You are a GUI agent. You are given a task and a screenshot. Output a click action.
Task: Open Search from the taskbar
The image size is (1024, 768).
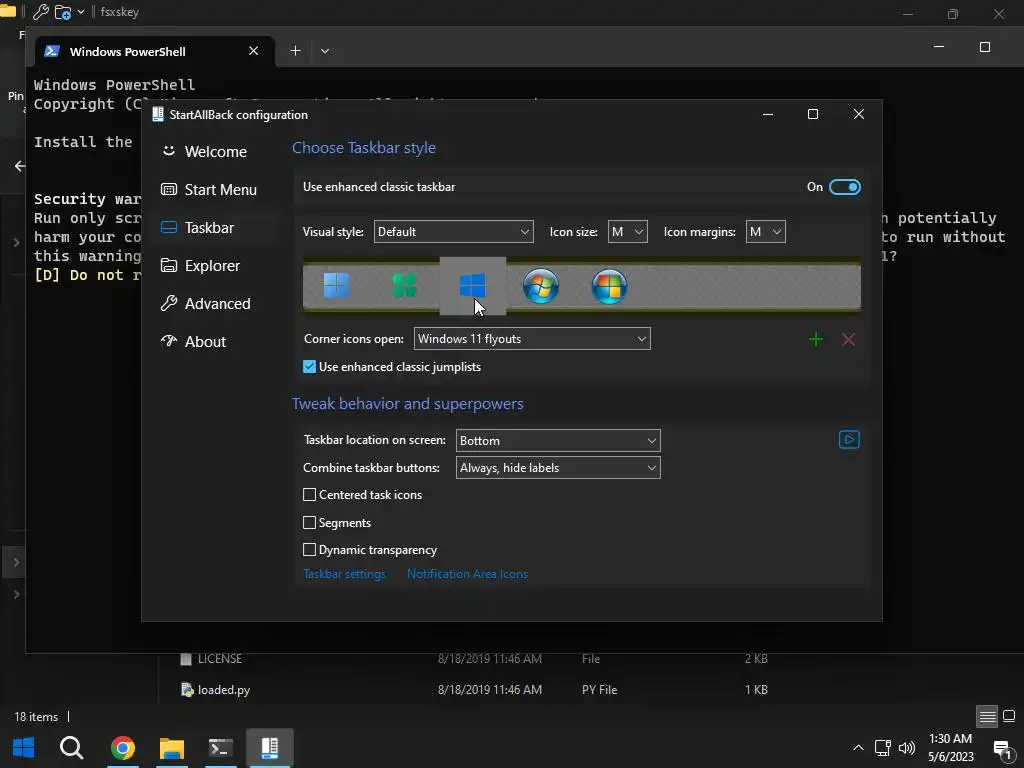pyautogui.click(x=71, y=747)
